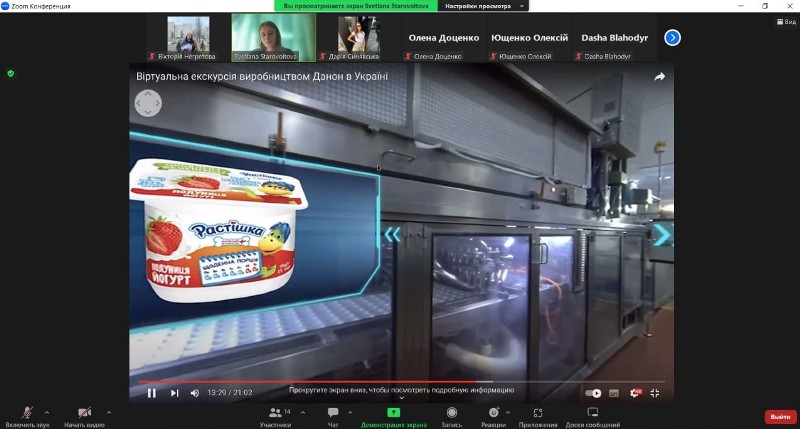Click green screen-sharing notification banner
This screenshot has width=800, height=429.
click(x=356, y=6)
